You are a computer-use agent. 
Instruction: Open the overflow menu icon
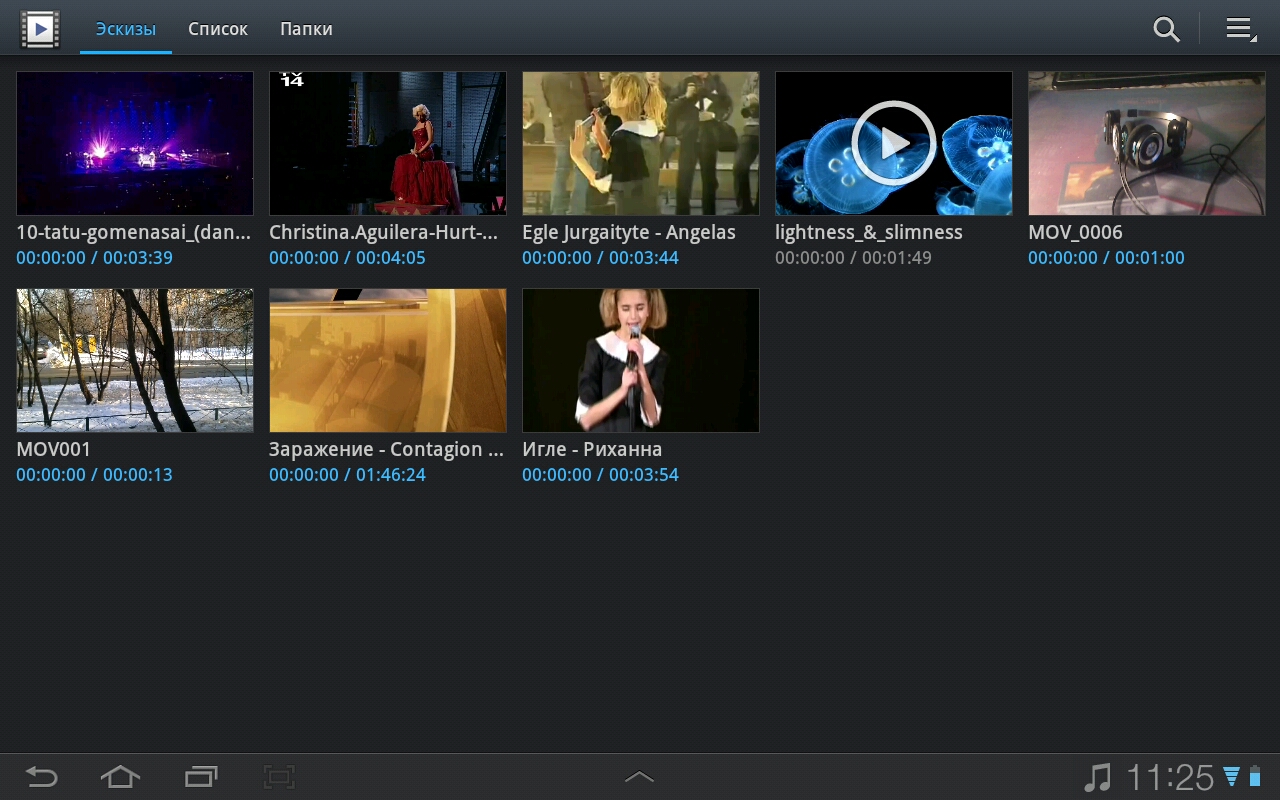point(1241,29)
